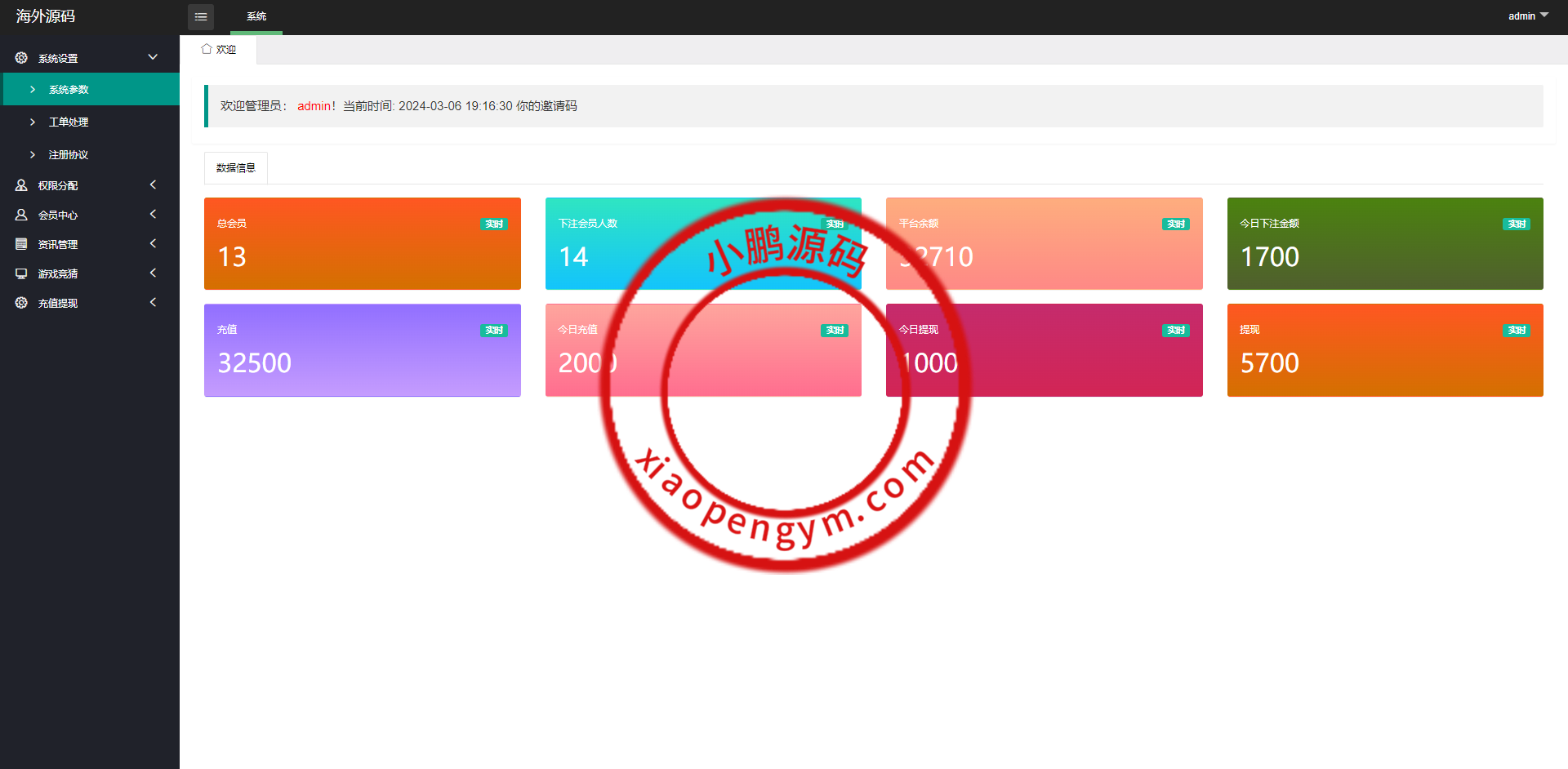Click the 海外源码 logo title
The image size is (1568, 769).
pos(46,16)
